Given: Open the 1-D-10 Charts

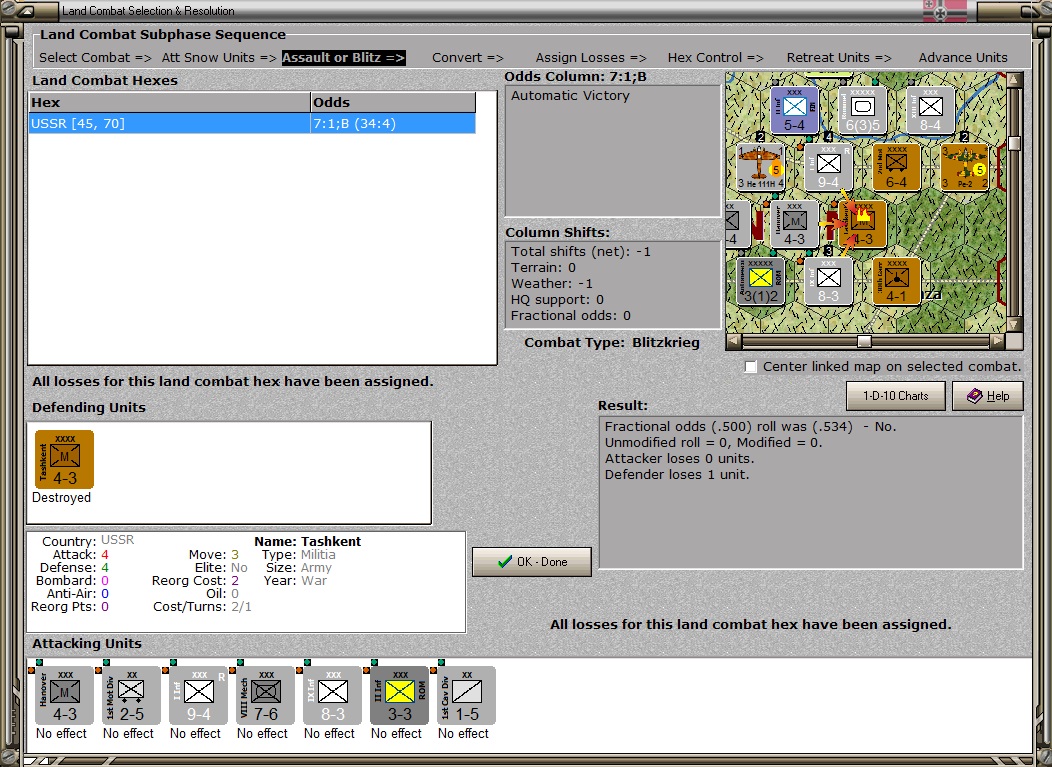Looking at the screenshot, I should (896, 396).
